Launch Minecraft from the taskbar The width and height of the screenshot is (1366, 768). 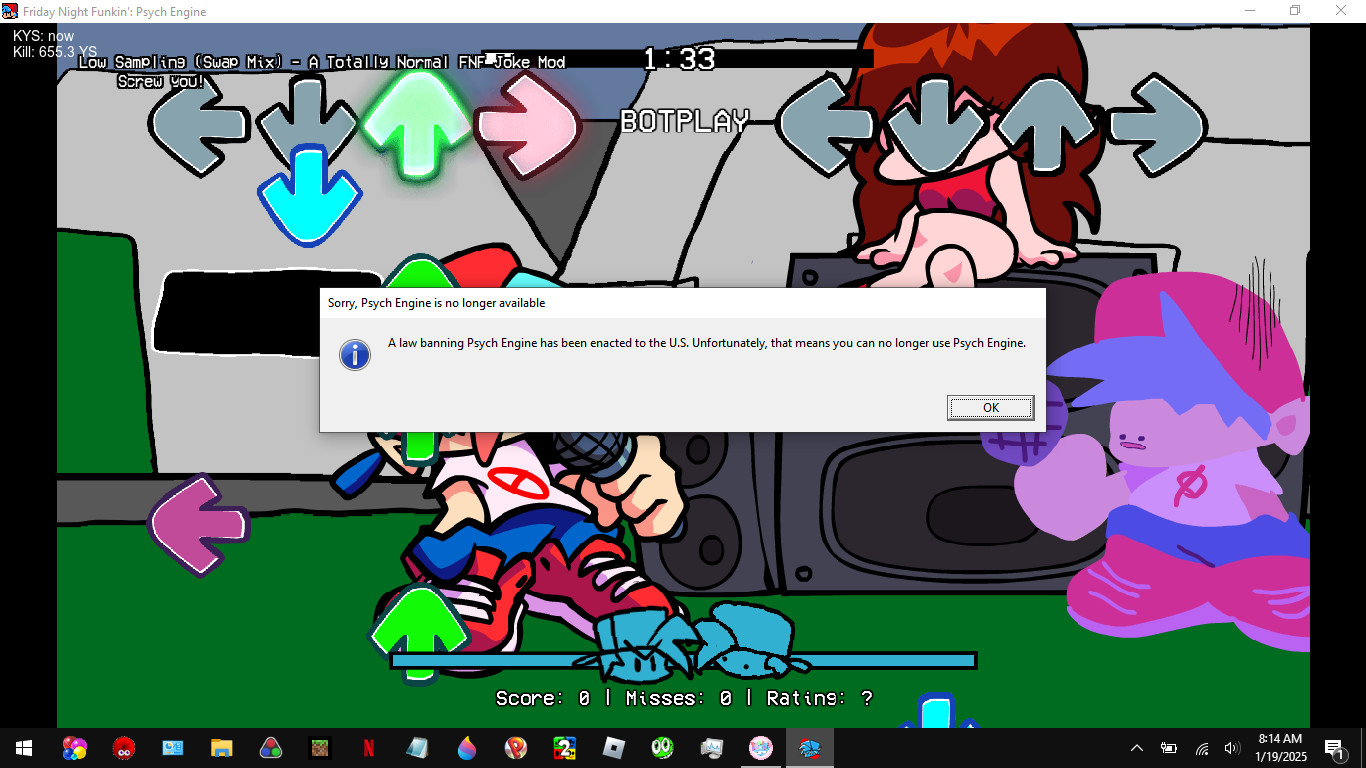tap(319, 747)
